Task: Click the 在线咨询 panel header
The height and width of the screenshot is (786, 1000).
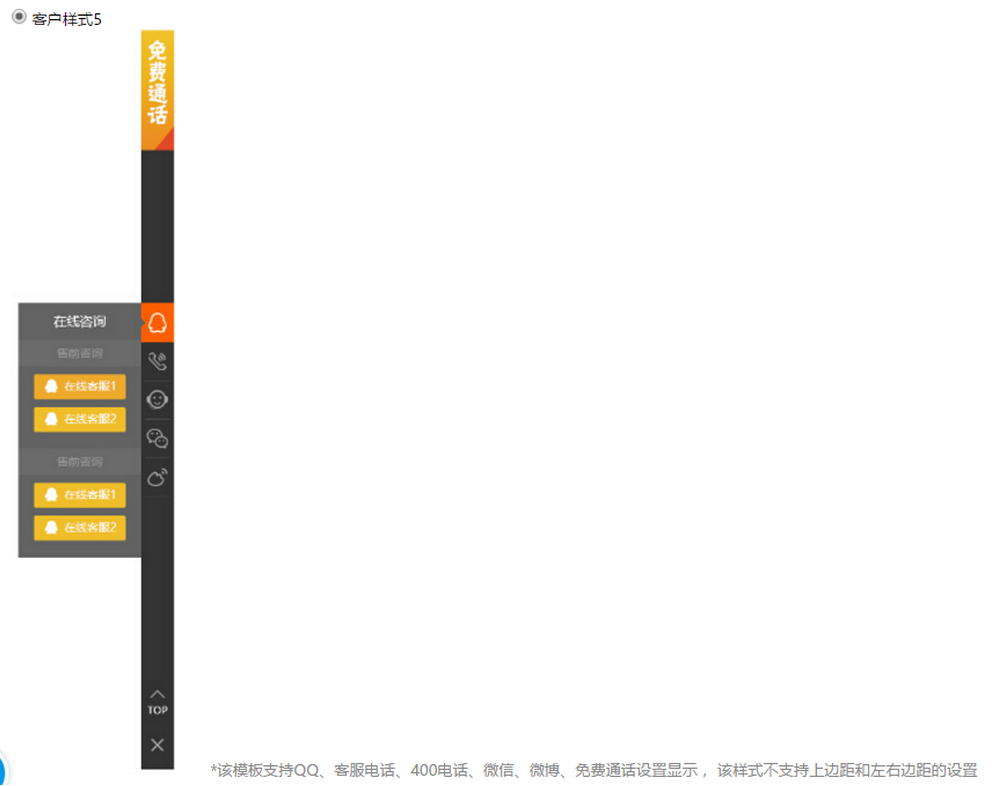Action: coord(79,322)
